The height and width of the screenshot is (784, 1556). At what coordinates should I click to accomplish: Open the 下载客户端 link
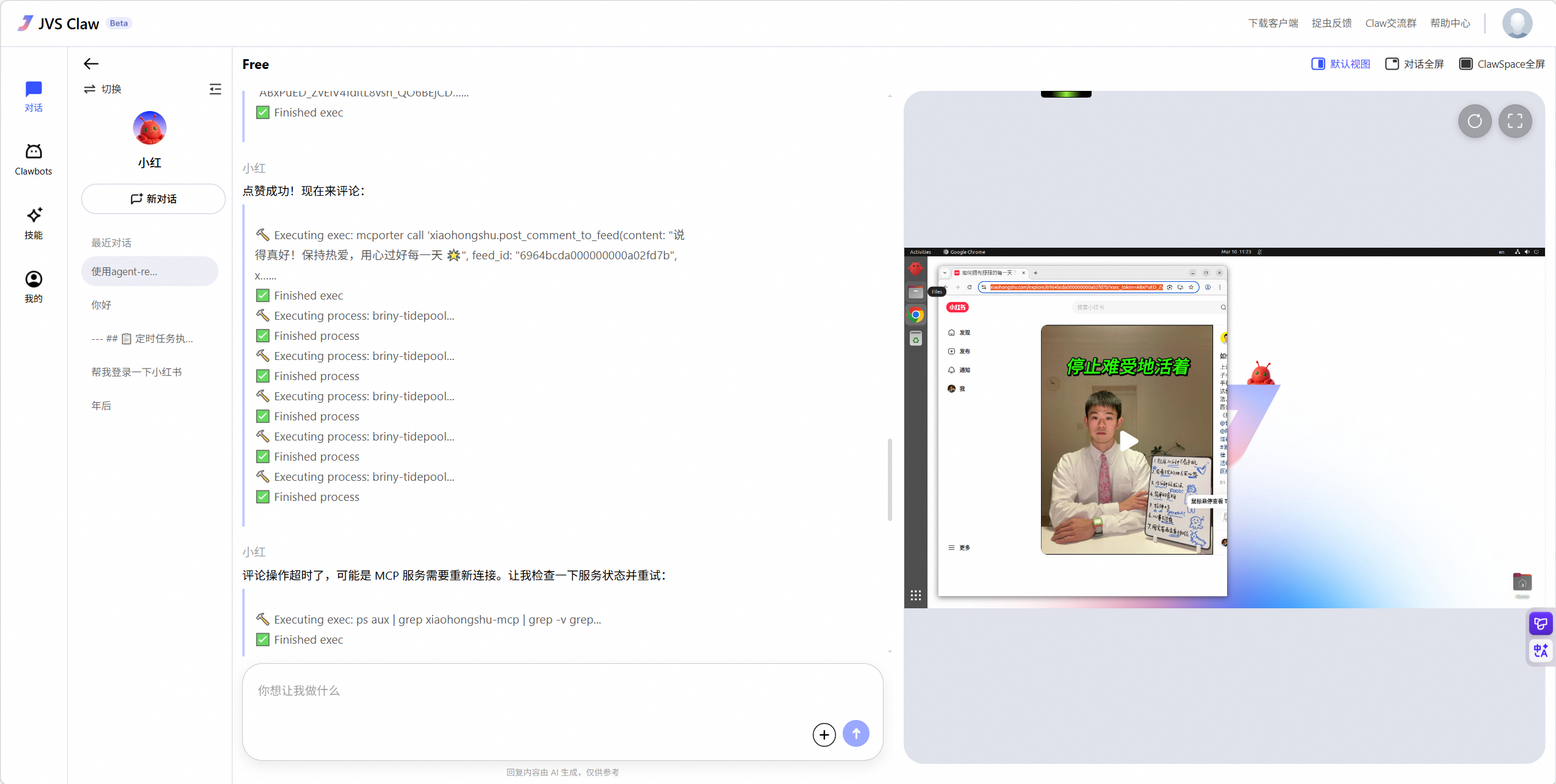1272,23
